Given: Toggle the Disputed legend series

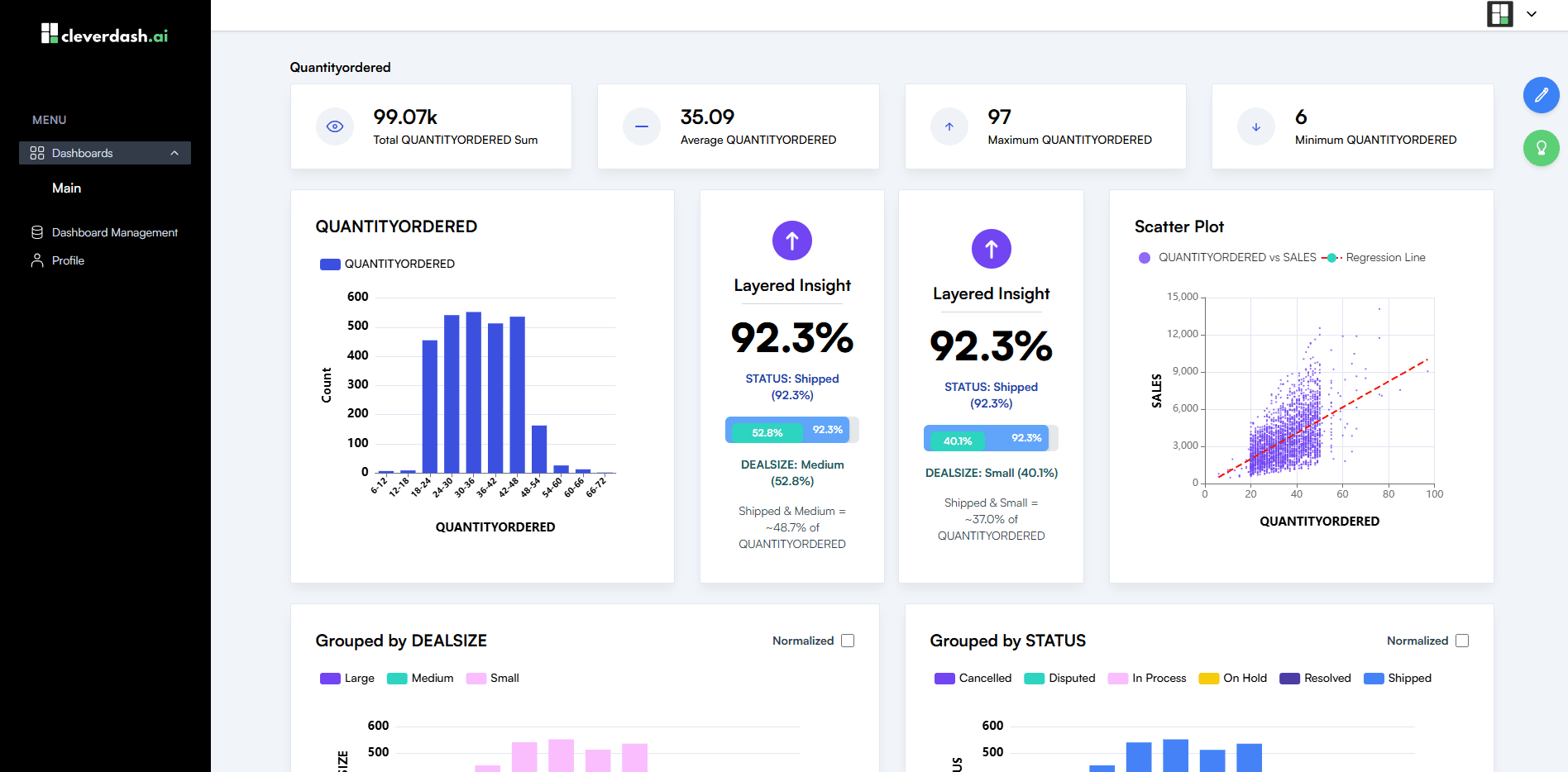Looking at the screenshot, I should 1059,678.
